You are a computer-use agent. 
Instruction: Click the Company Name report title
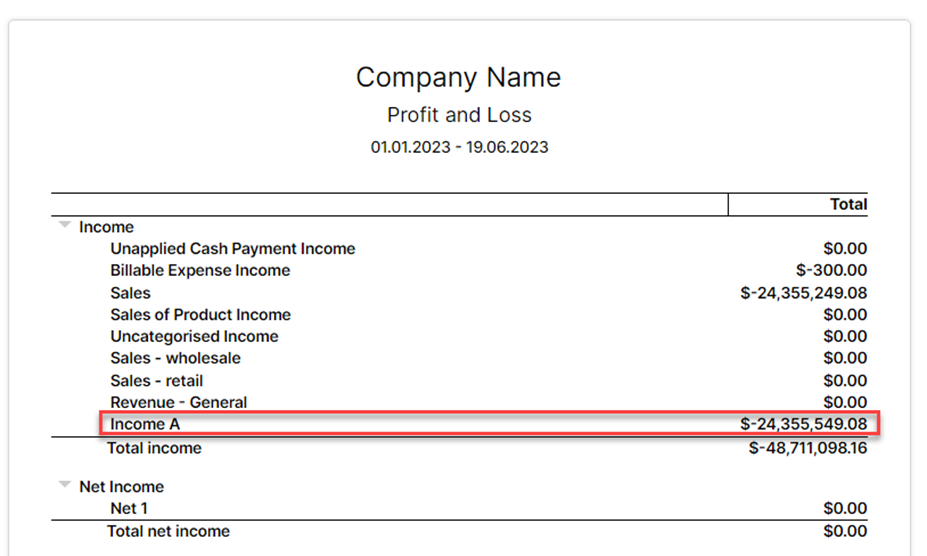pos(459,77)
